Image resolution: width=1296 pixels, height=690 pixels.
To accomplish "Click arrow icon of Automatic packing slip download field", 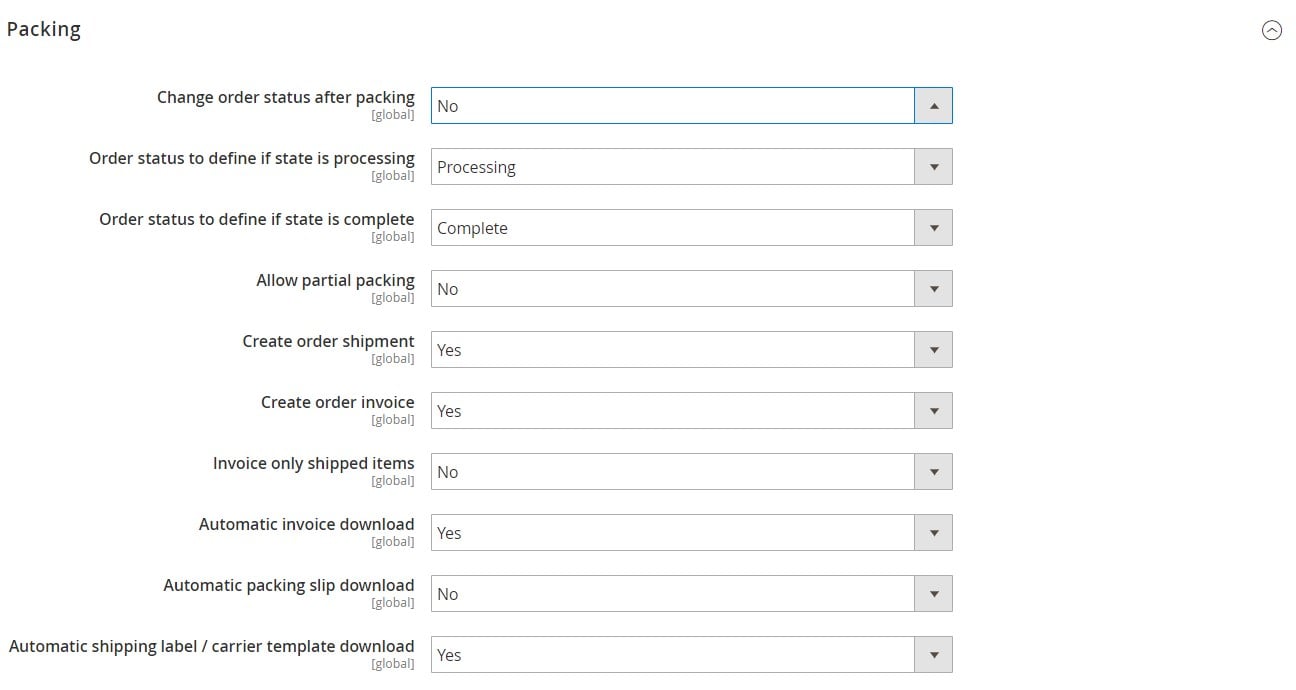I will tap(933, 594).
